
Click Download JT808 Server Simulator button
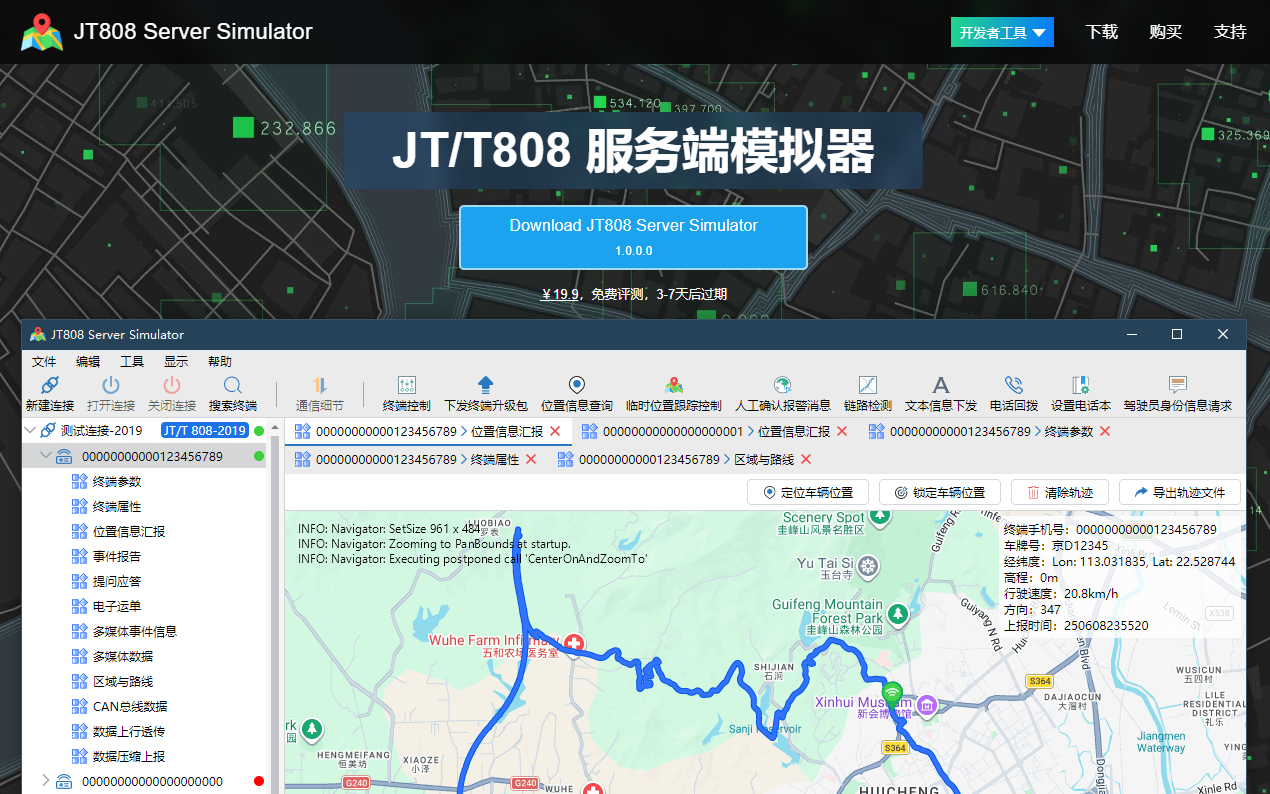pyautogui.click(x=633, y=237)
